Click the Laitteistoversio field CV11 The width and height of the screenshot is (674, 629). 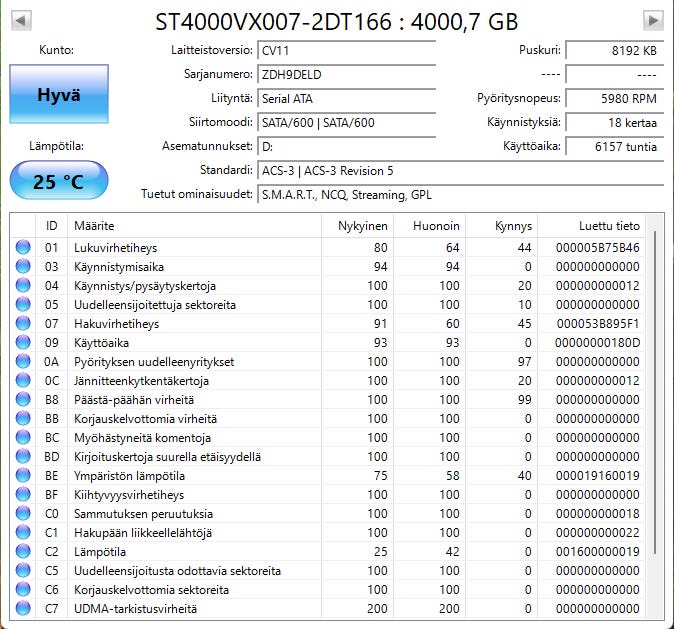point(346,50)
